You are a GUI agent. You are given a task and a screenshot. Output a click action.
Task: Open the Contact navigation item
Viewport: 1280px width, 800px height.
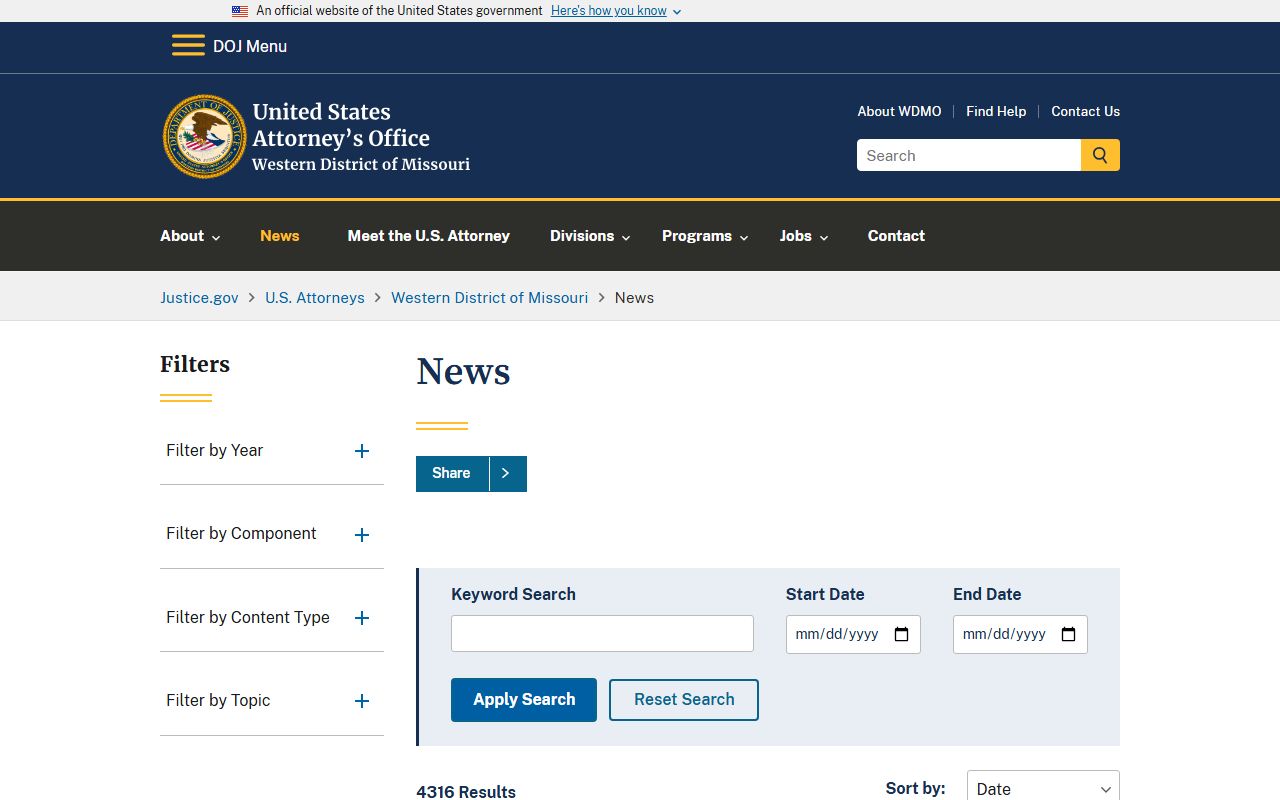tap(896, 236)
